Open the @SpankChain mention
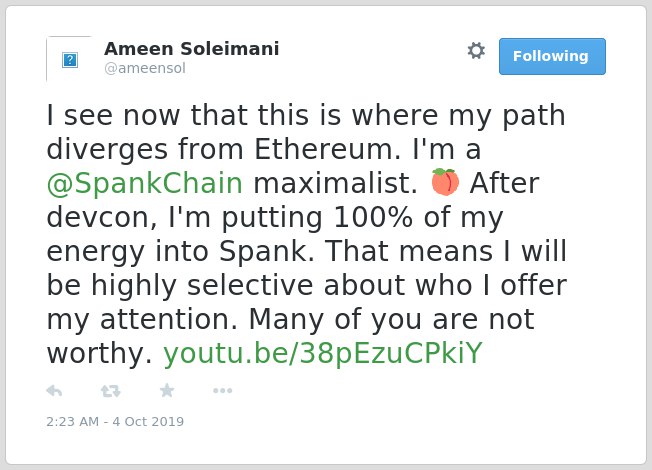 pyautogui.click(x=145, y=183)
